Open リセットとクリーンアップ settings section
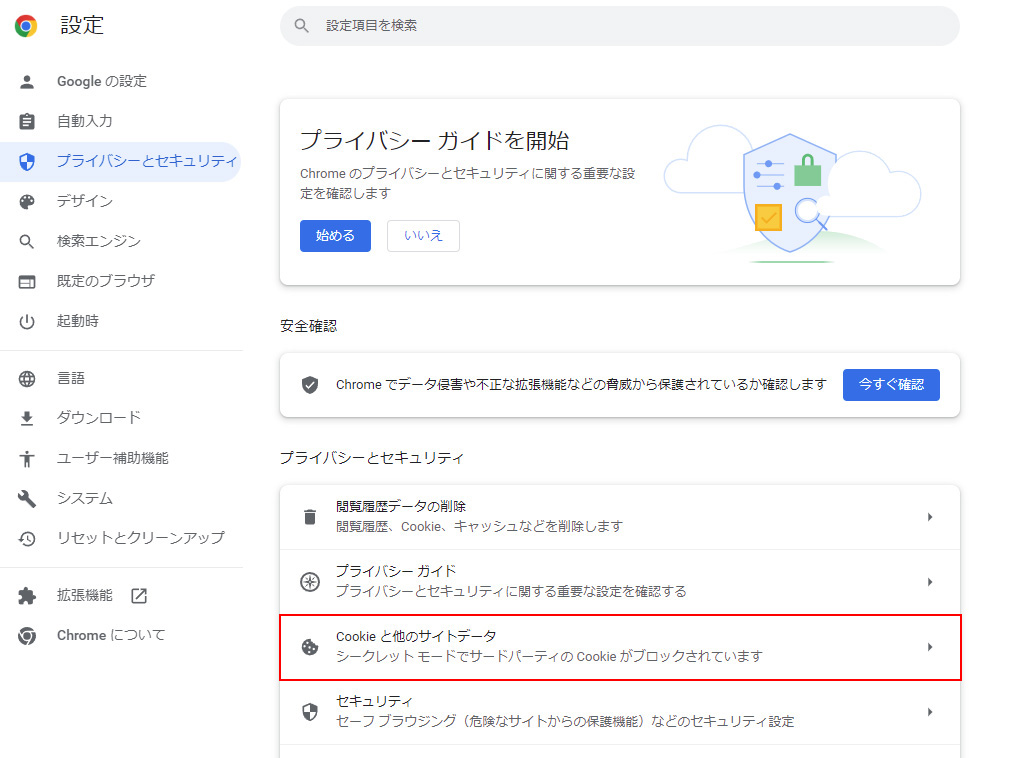Image resolution: width=1018 pixels, height=758 pixels. pyautogui.click(x=121, y=539)
